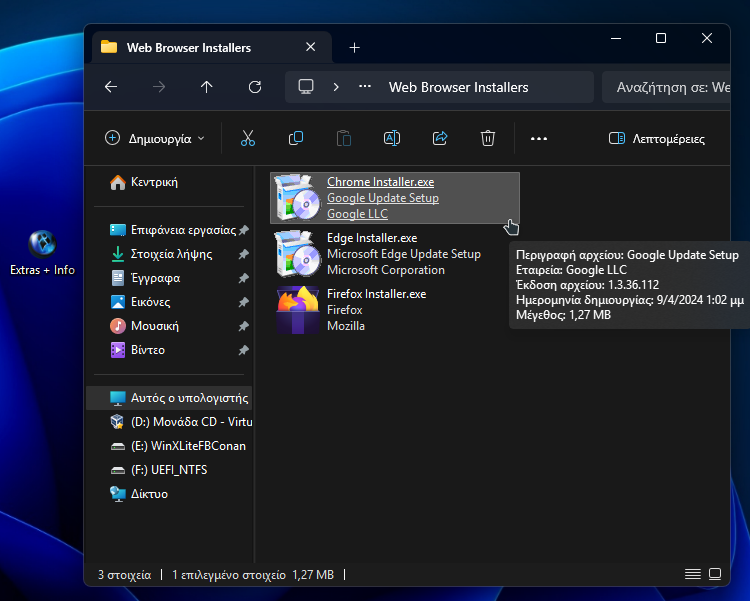Image resolution: width=750 pixels, height=601 pixels.
Task: Click the Share icon in toolbar
Action: [440, 138]
